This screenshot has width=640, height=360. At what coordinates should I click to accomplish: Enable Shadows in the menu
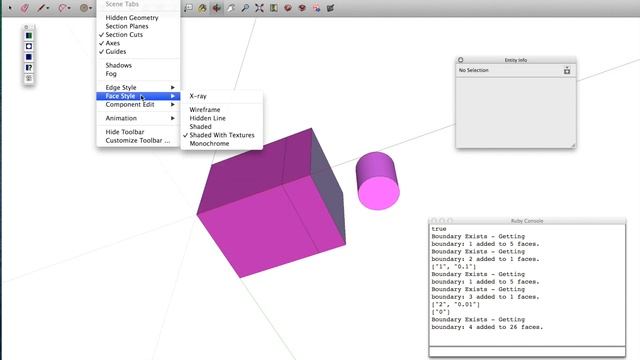tap(138, 65)
